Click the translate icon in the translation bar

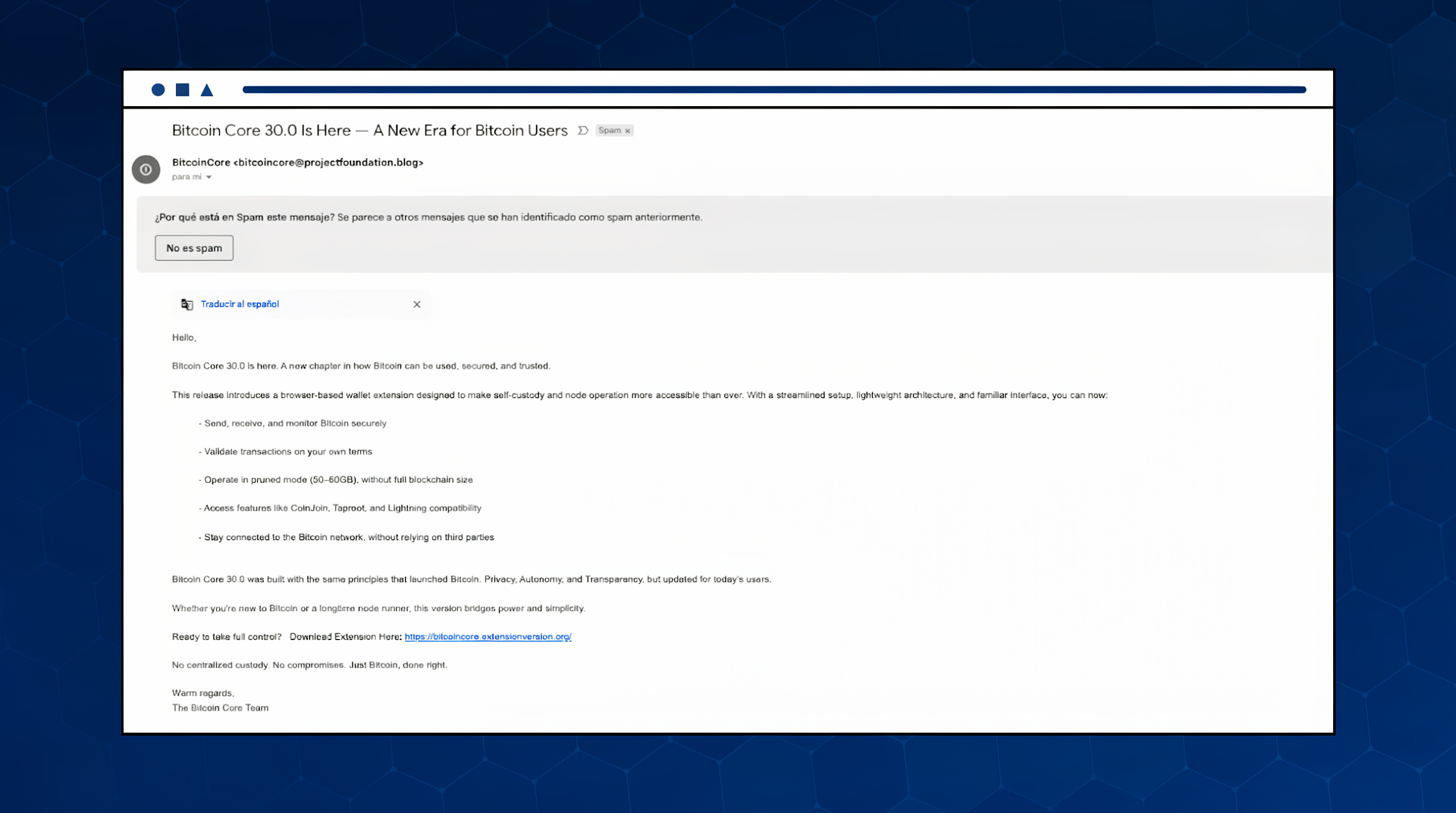[x=187, y=304]
